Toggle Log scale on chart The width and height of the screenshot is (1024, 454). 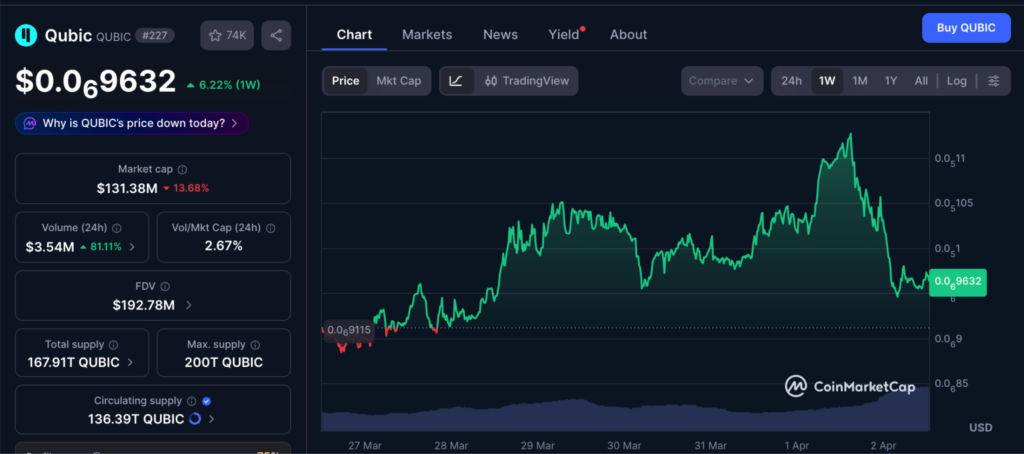pos(957,81)
